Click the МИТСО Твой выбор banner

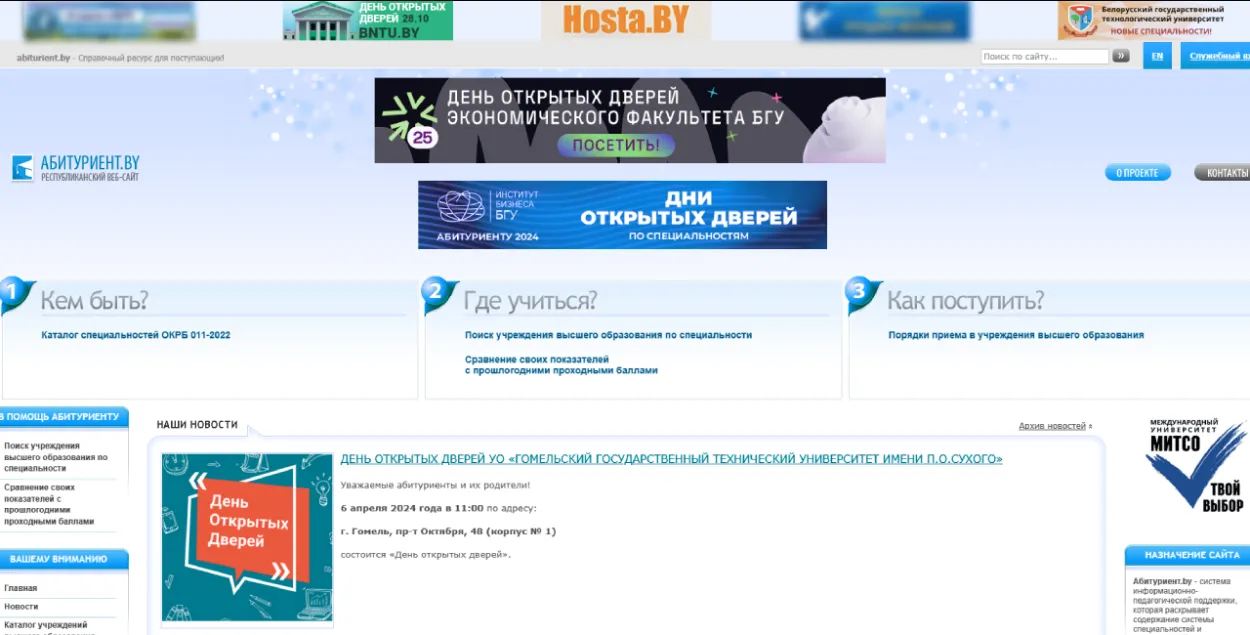coord(1195,465)
